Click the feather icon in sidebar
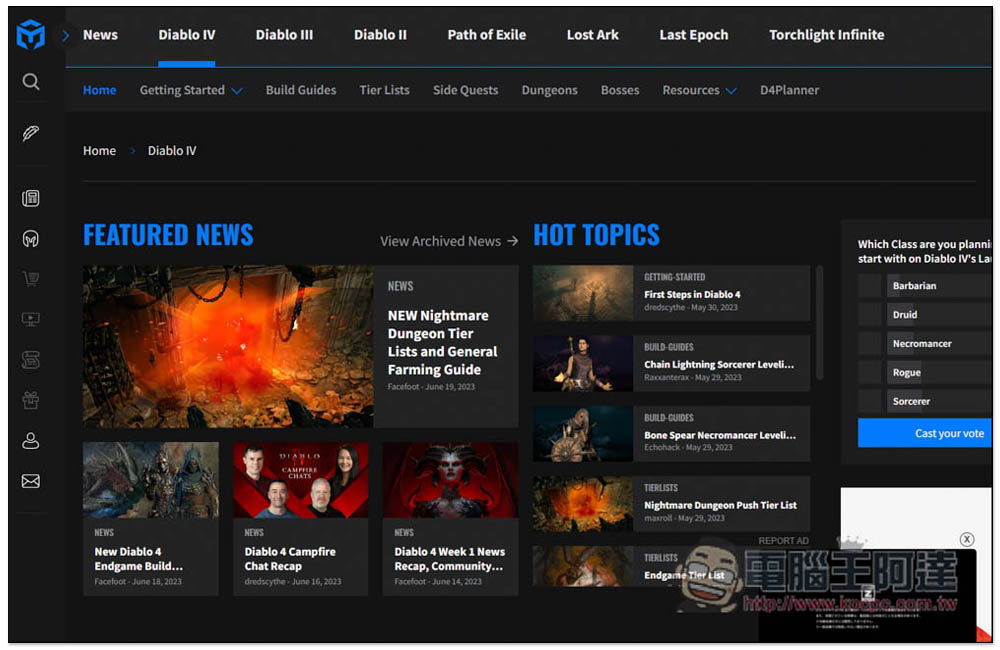 pyautogui.click(x=31, y=133)
